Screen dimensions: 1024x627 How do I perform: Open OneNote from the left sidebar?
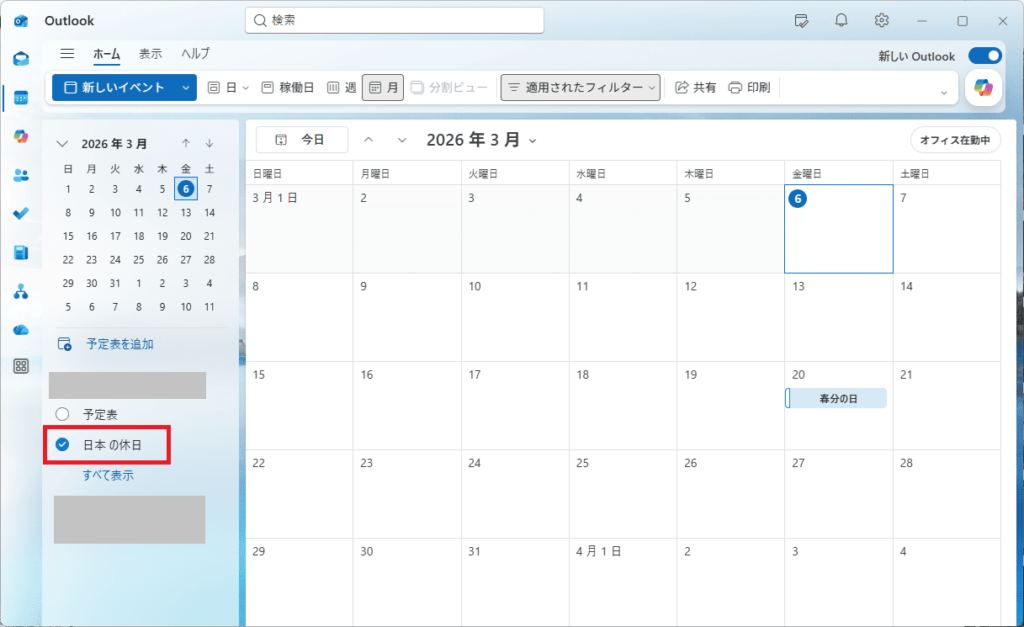click(21, 254)
